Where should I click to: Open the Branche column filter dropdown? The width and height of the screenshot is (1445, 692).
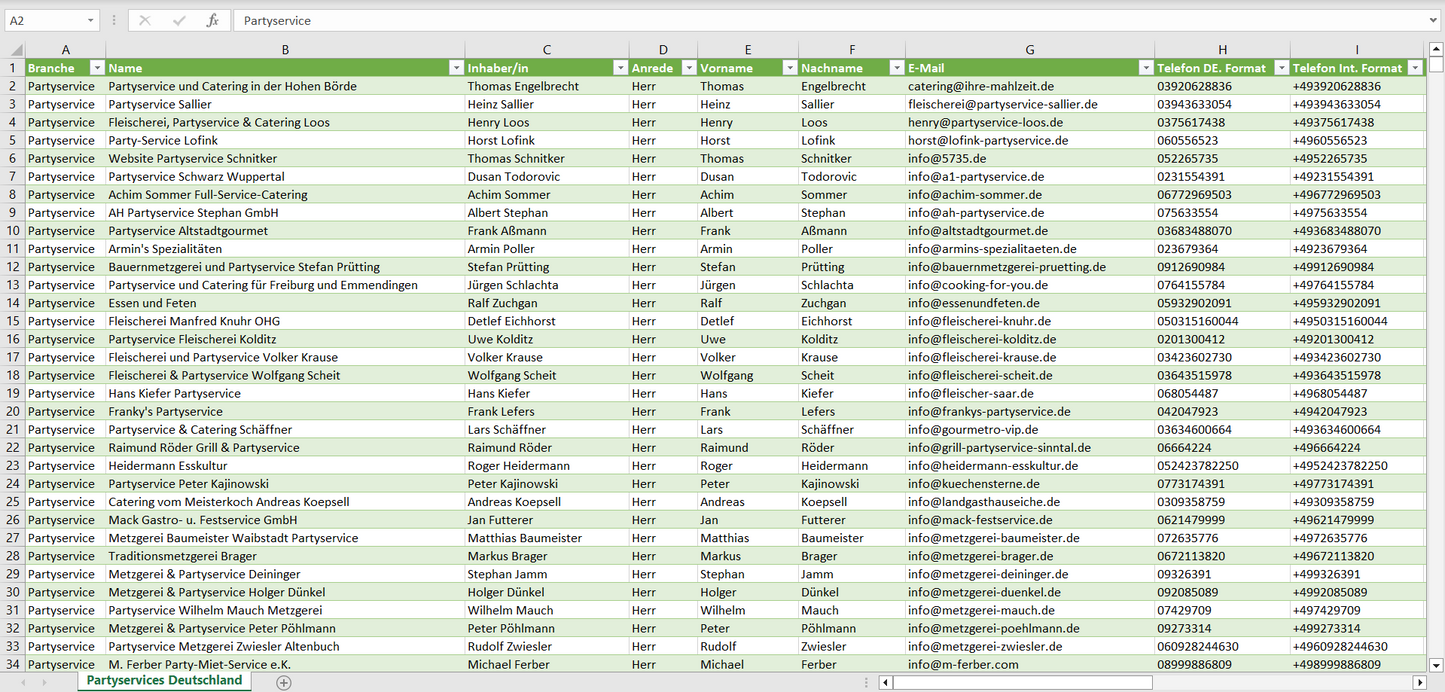[x=97, y=68]
